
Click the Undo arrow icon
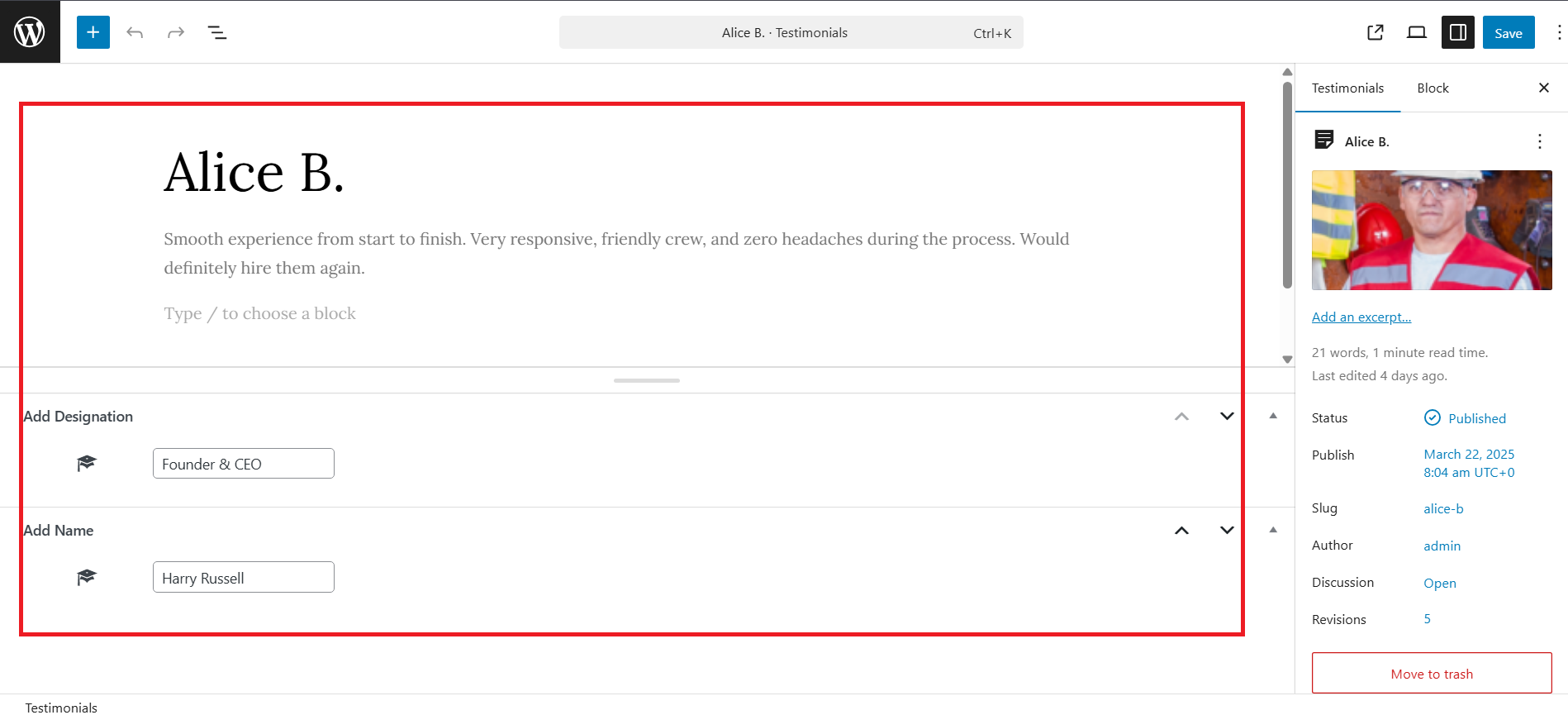pos(135,32)
